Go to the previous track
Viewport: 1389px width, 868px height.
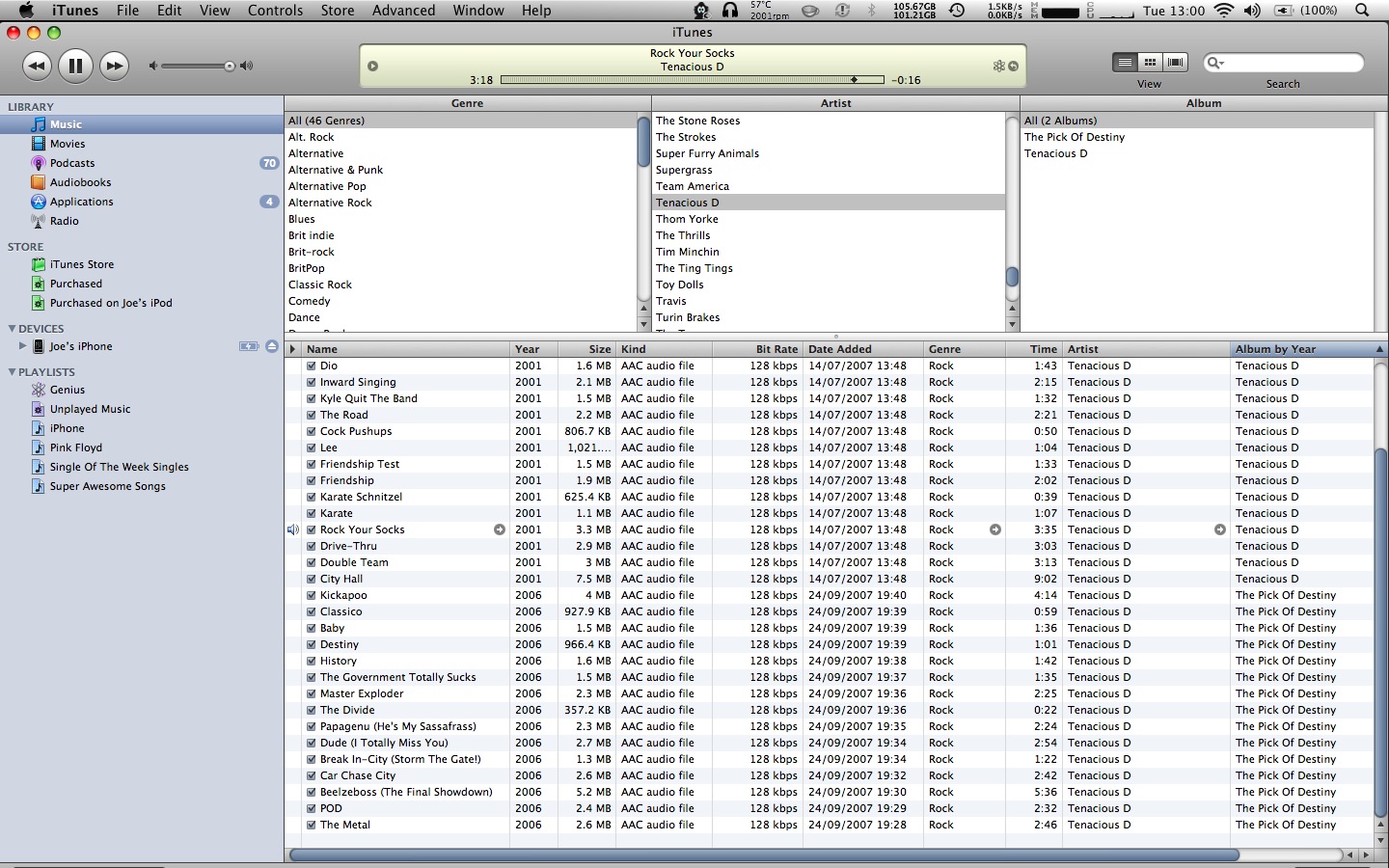pyautogui.click(x=37, y=66)
